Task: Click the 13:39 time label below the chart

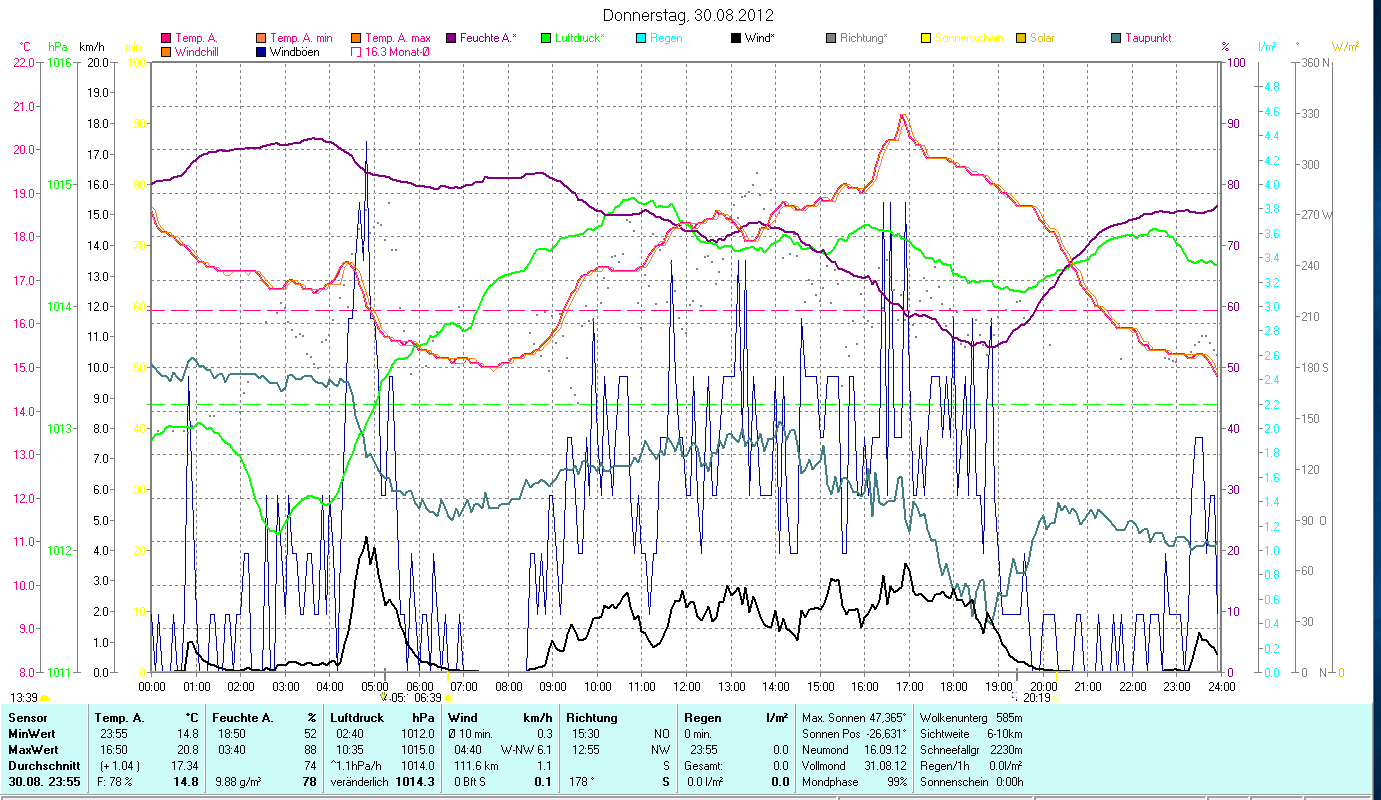Action: (x=24, y=697)
